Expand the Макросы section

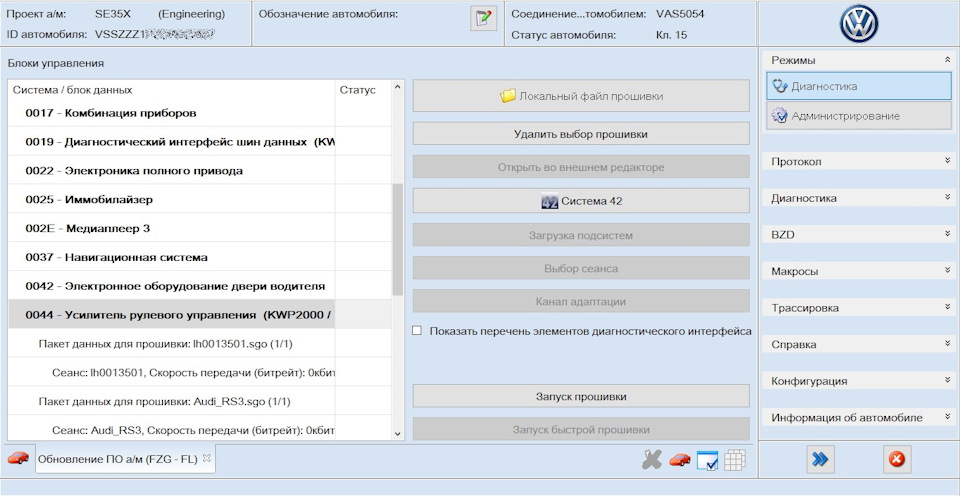[947, 271]
